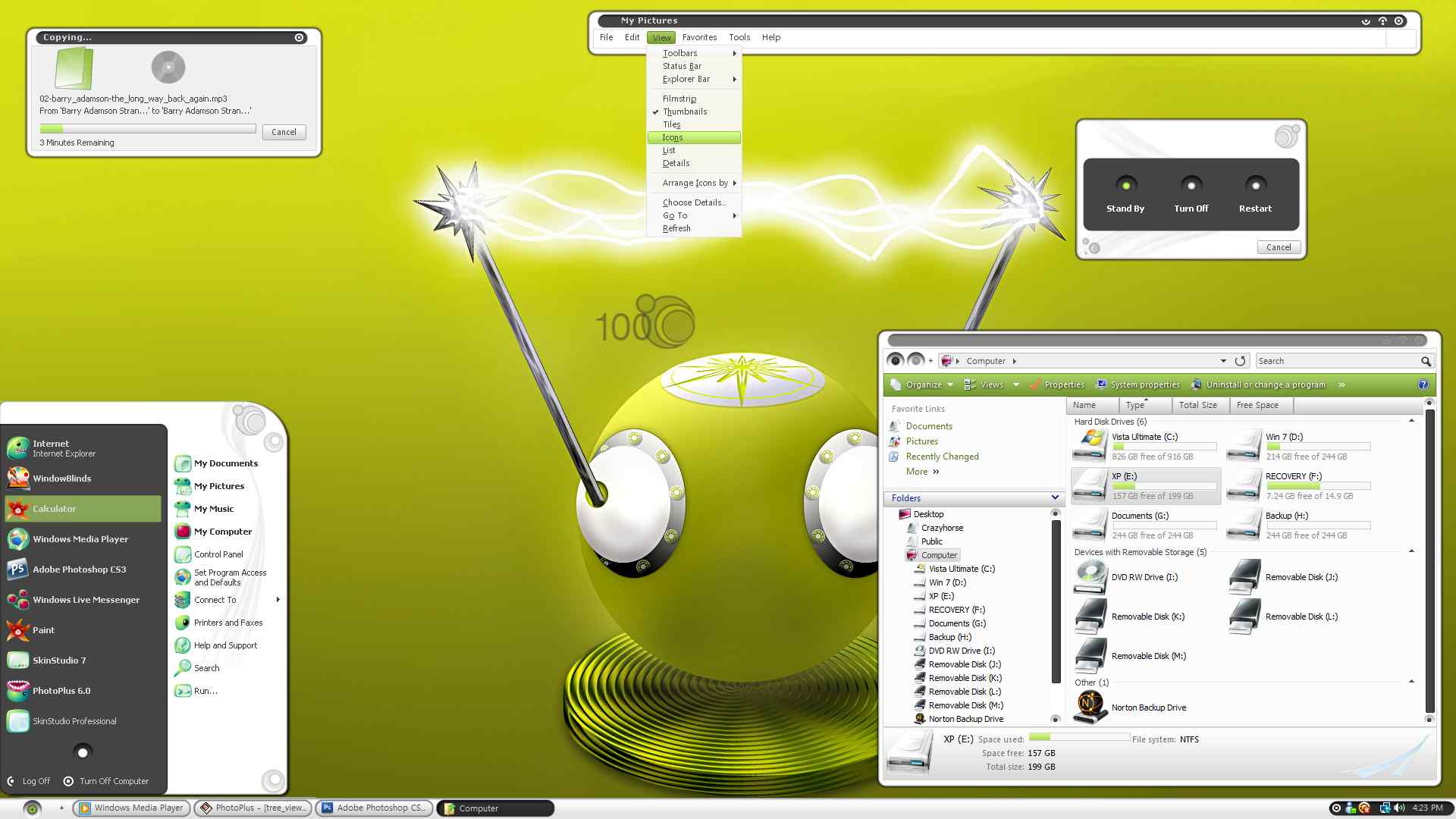
Task: Cancel the file copying operation
Action: point(284,132)
